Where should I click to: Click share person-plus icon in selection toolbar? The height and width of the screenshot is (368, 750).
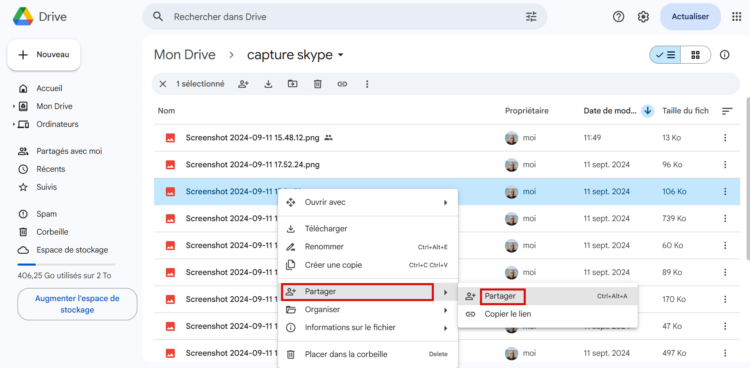click(243, 84)
